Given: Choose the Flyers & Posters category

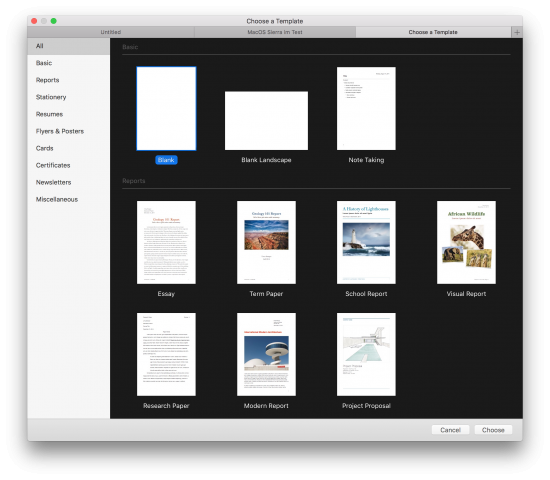Looking at the screenshot, I should coord(69,131).
